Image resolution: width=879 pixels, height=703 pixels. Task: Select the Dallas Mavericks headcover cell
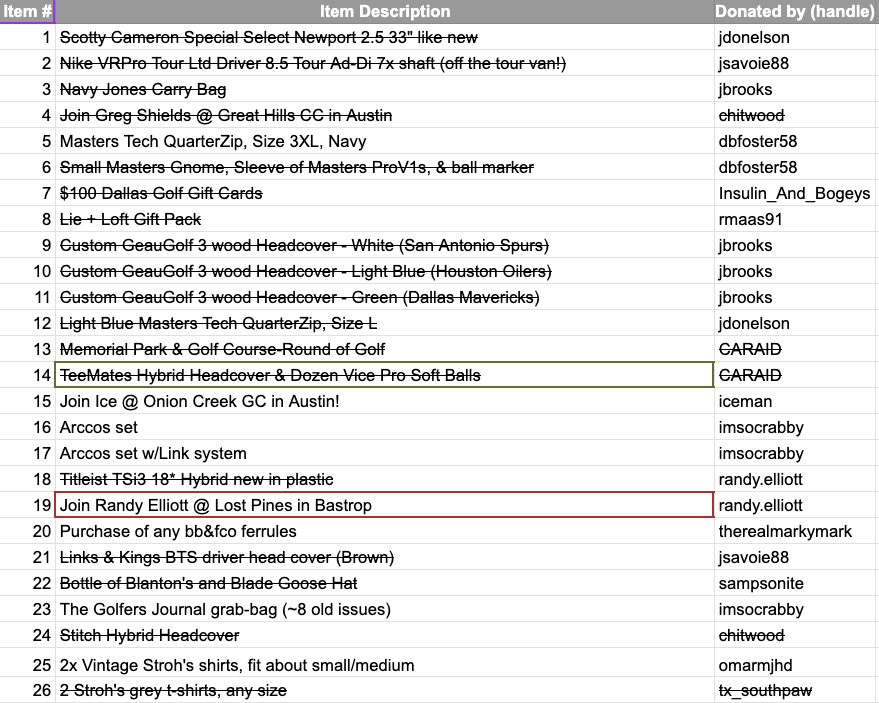coord(385,297)
